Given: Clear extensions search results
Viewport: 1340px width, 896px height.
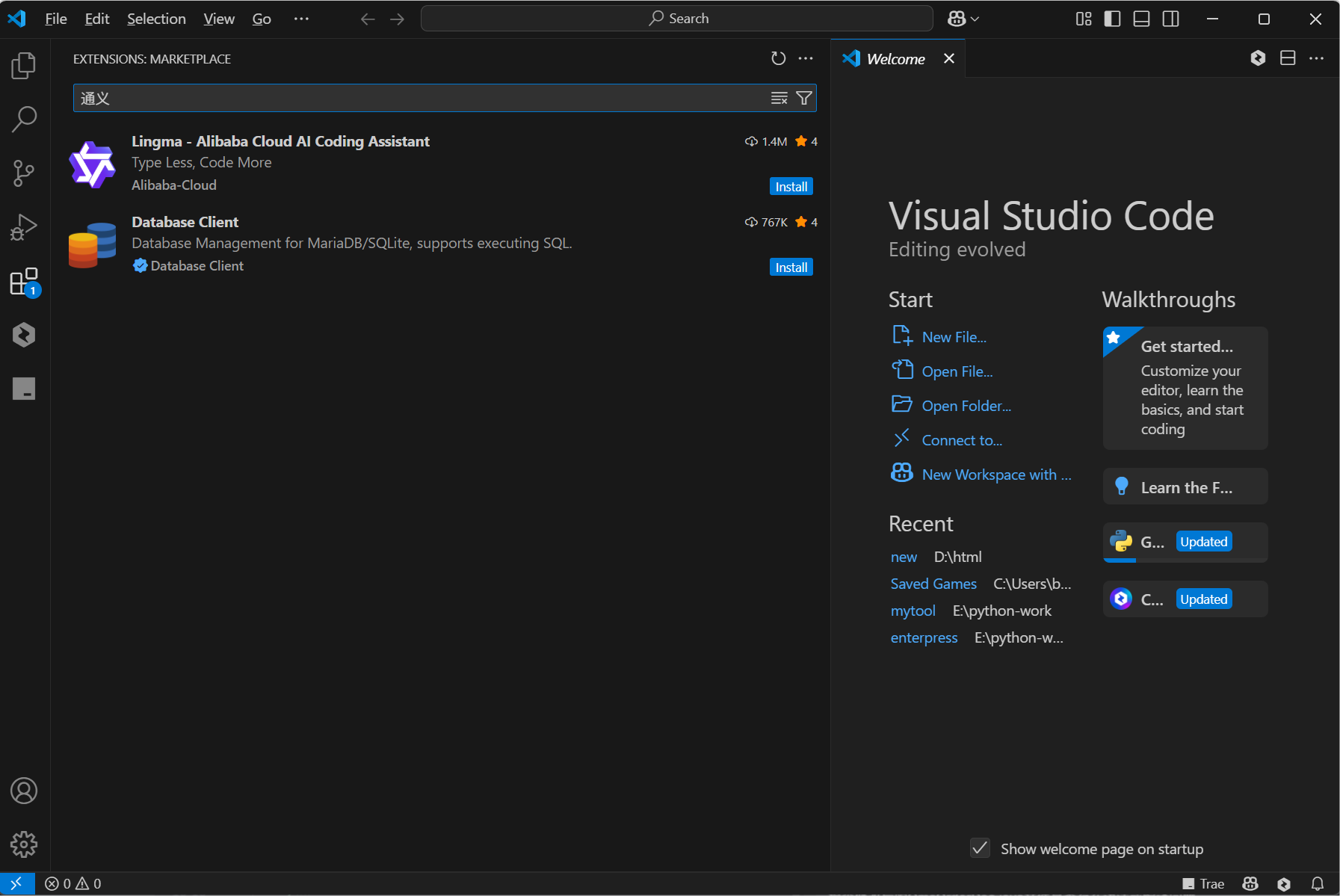Looking at the screenshot, I should pos(779,98).
